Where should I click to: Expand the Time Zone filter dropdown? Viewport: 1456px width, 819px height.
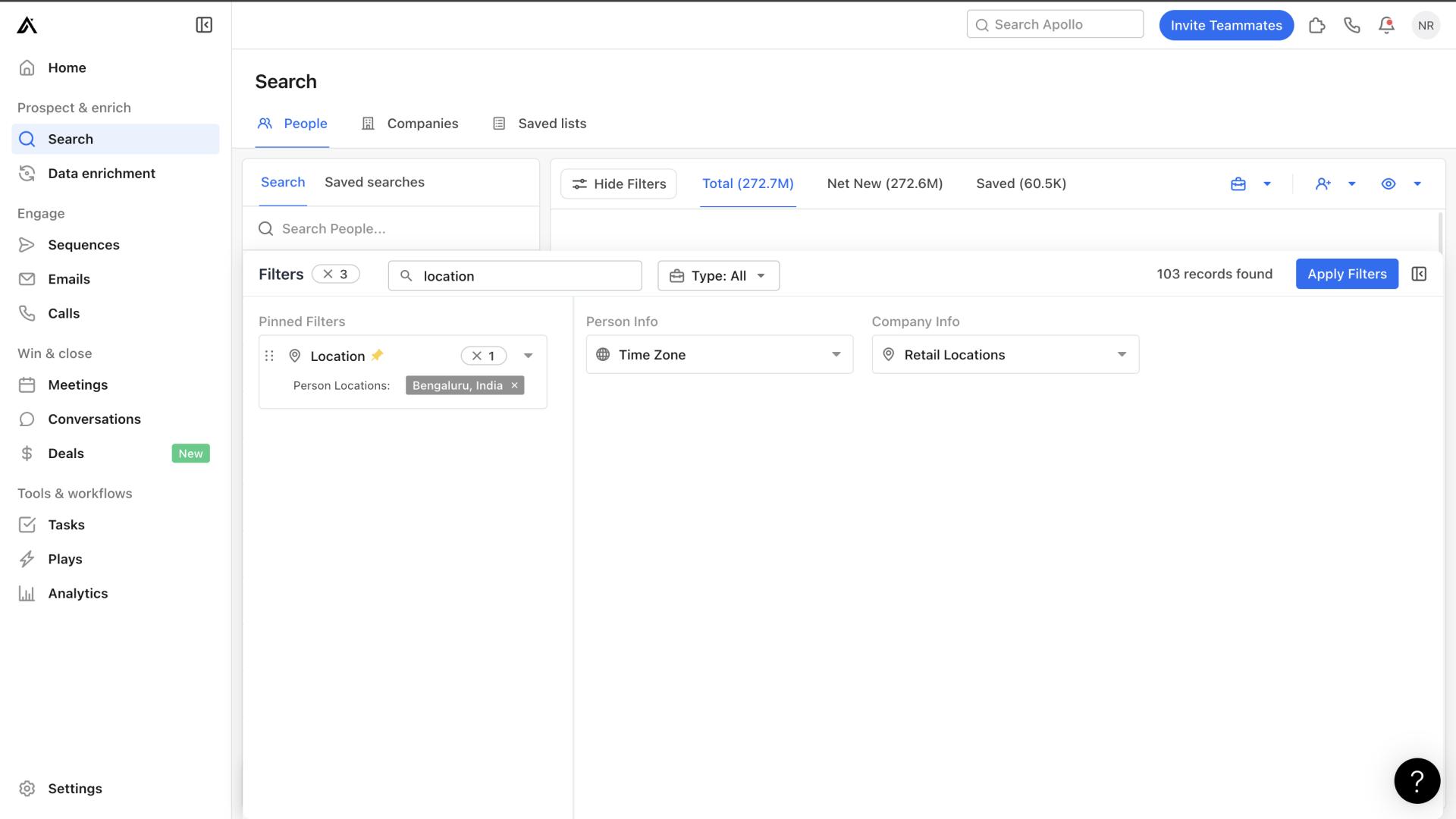835,354
